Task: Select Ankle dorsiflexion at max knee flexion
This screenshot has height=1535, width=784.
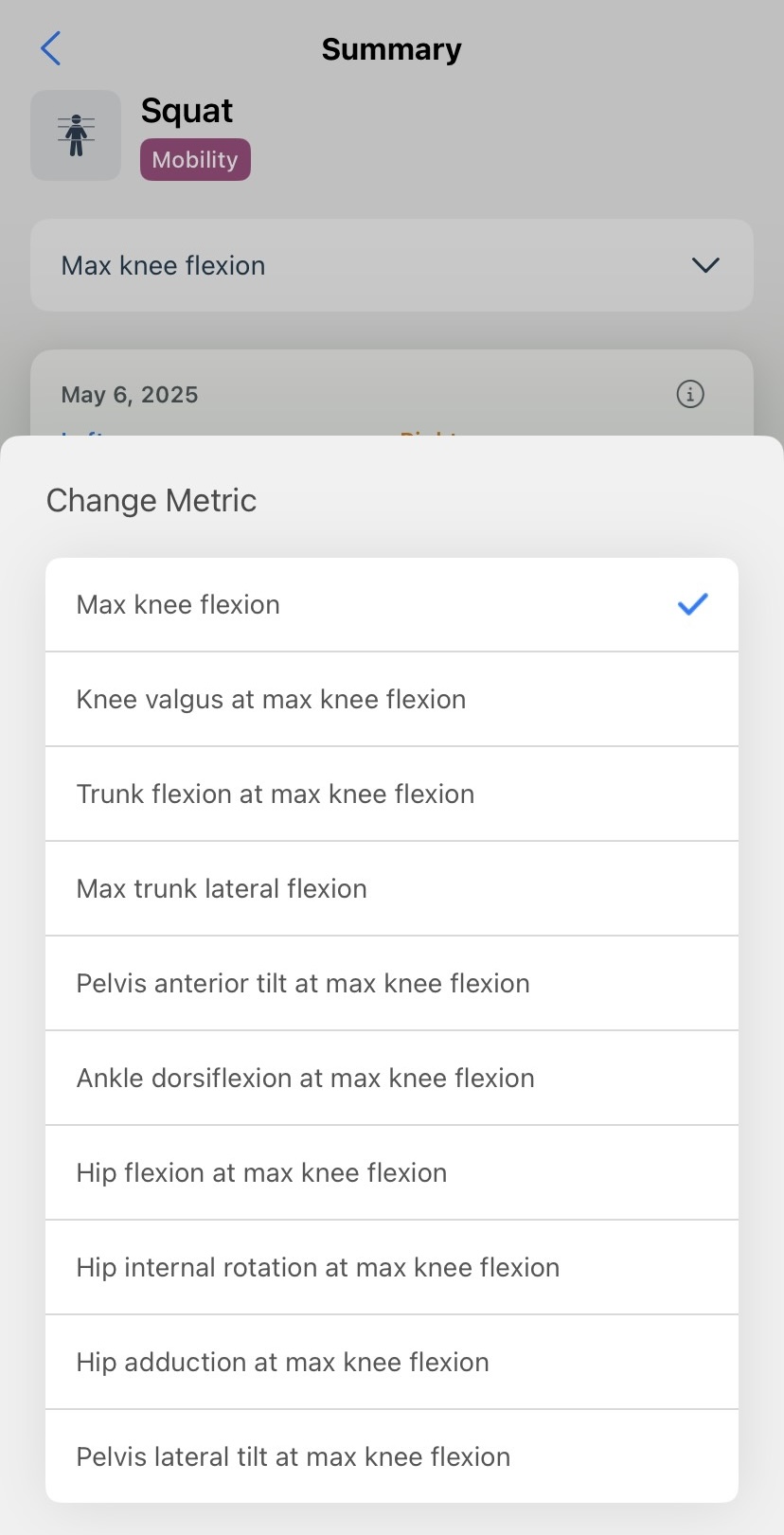Action: click(392, 1079)
